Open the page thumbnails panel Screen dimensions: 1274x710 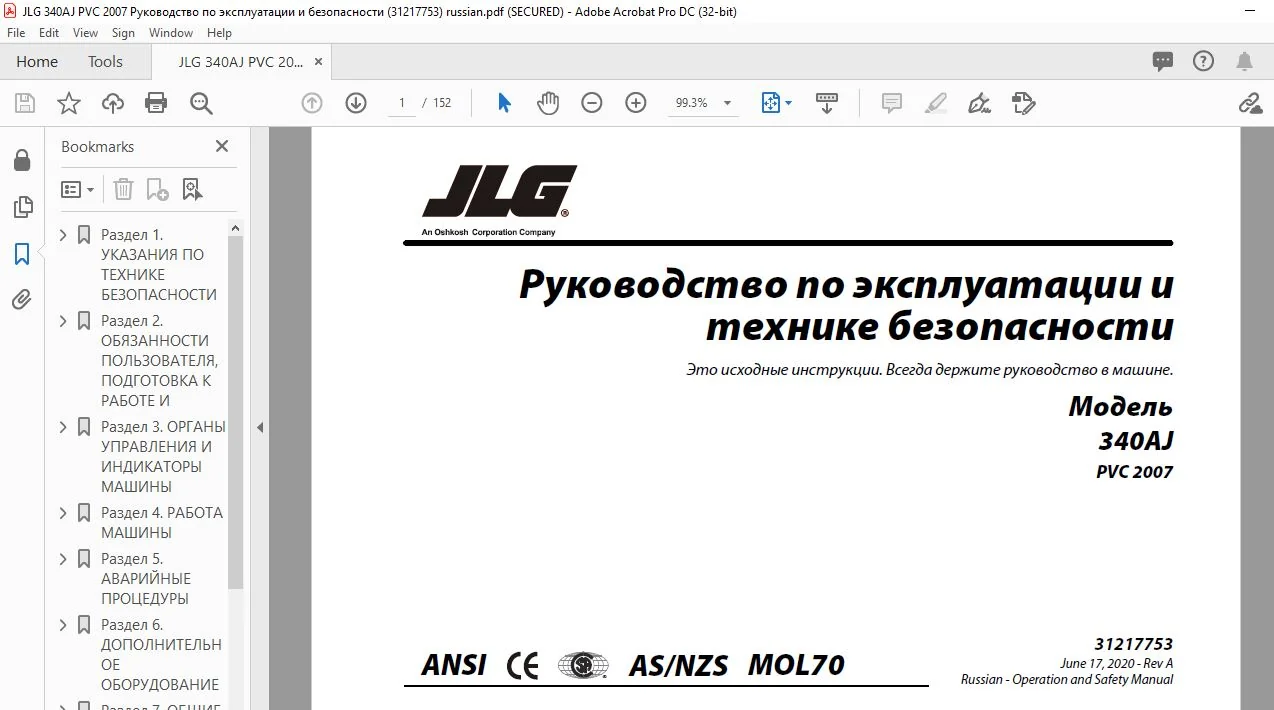coord(22,207)
